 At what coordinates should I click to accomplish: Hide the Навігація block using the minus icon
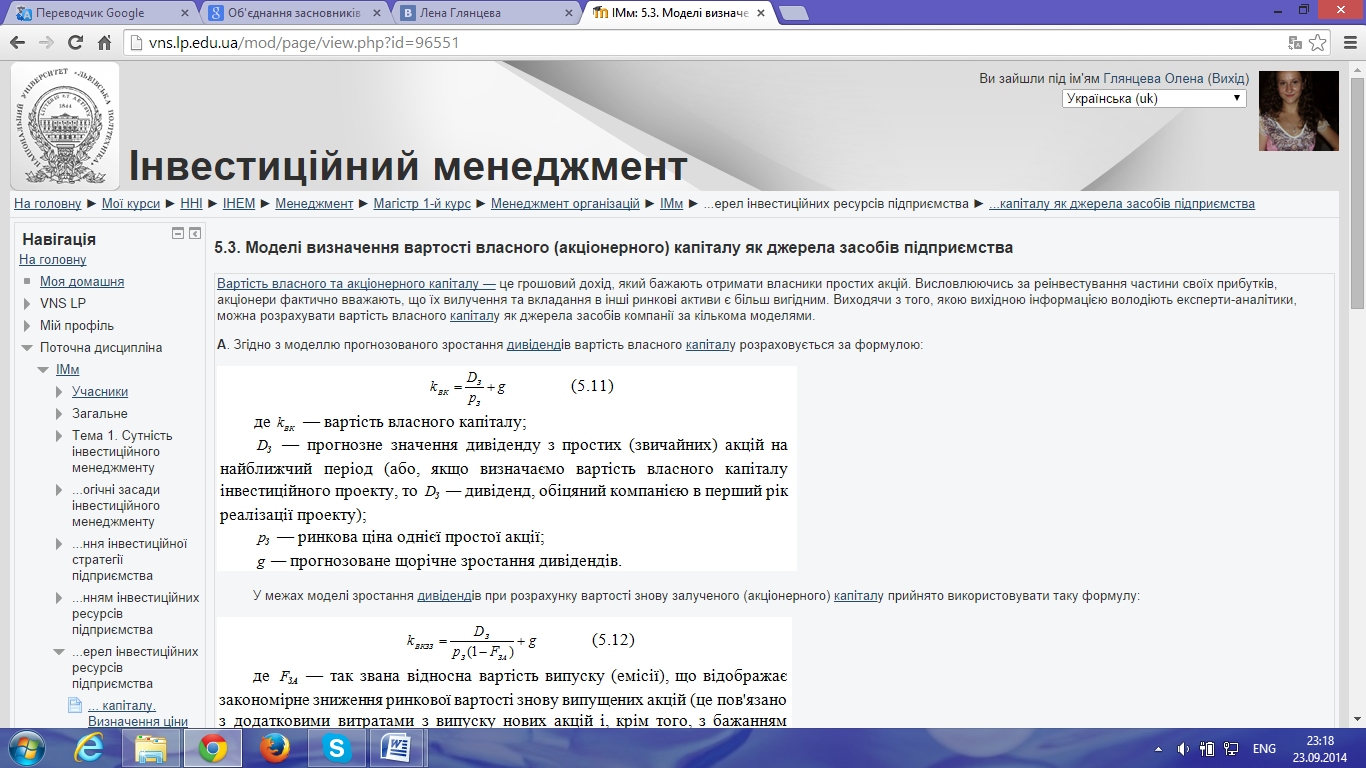(x=178, y=233)
